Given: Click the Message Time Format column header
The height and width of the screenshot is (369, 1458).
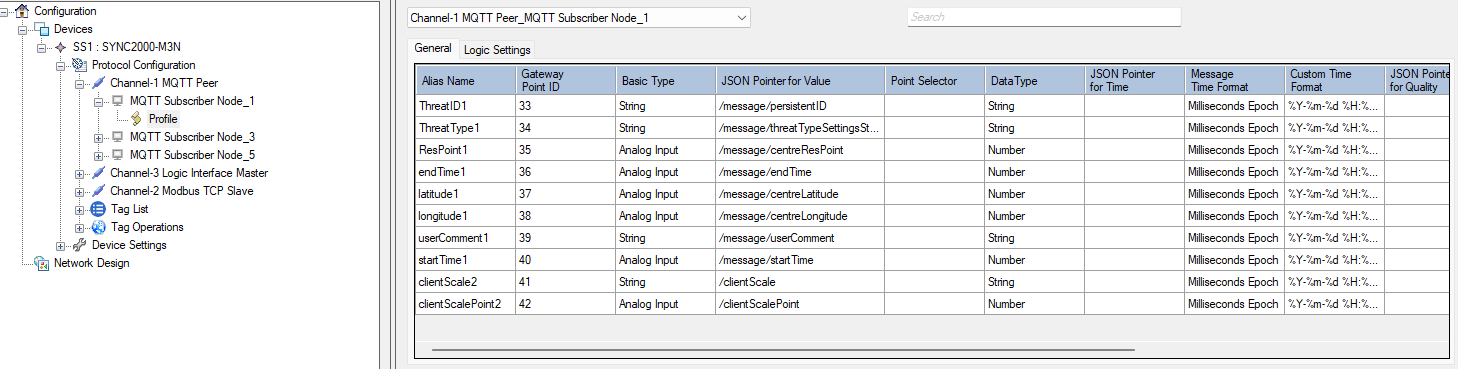Looking at the screenshot, I should click(1234, 80).
